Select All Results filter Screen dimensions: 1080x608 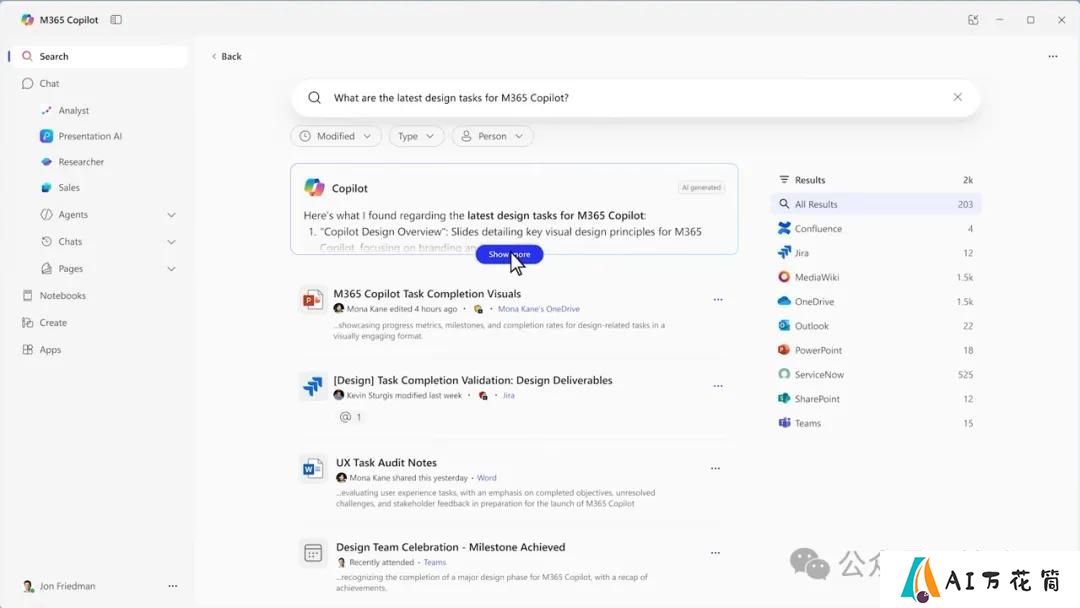pyautogui.click(x=875, y=205)
